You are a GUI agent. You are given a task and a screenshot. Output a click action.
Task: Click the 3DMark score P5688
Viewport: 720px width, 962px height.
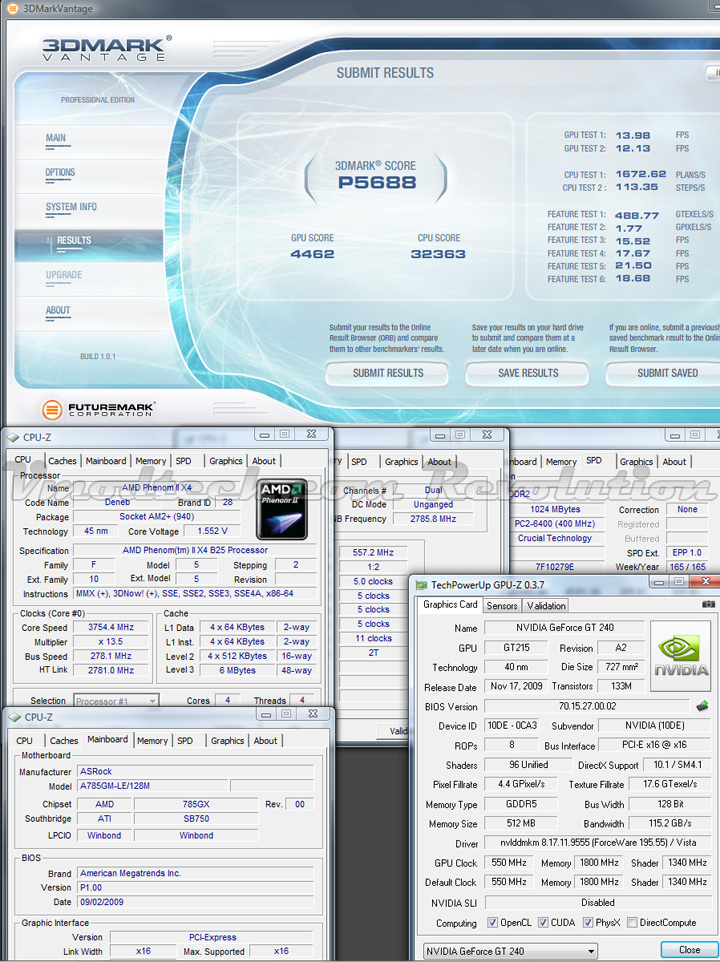(377, 182)
